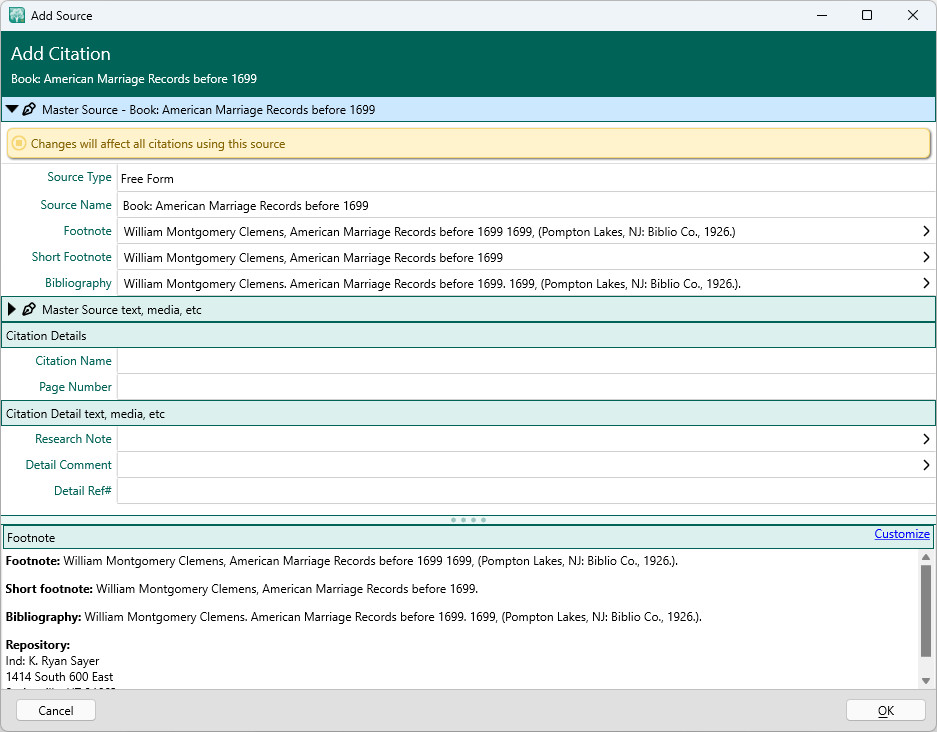
Task: Click the warning icon in the yellow changes banner
Action: click(x=19, y=143)
